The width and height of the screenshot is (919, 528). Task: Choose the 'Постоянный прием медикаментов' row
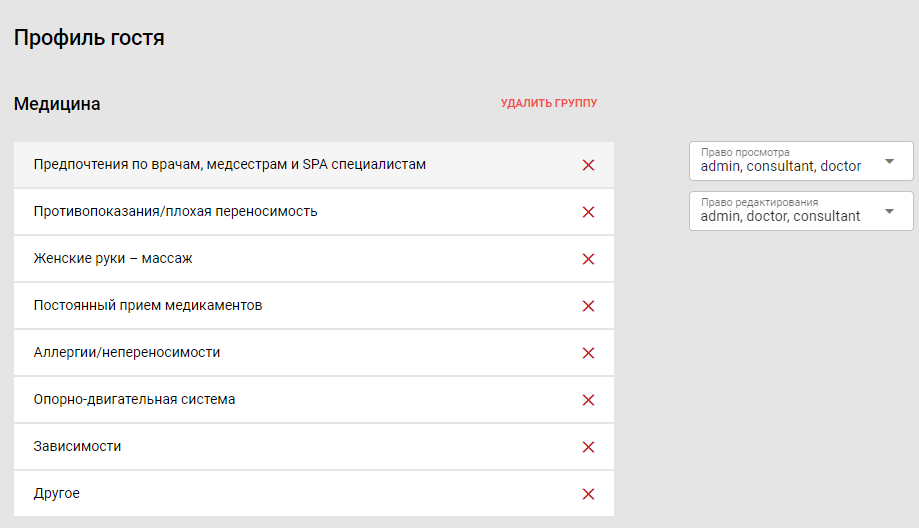click(148, 306)
